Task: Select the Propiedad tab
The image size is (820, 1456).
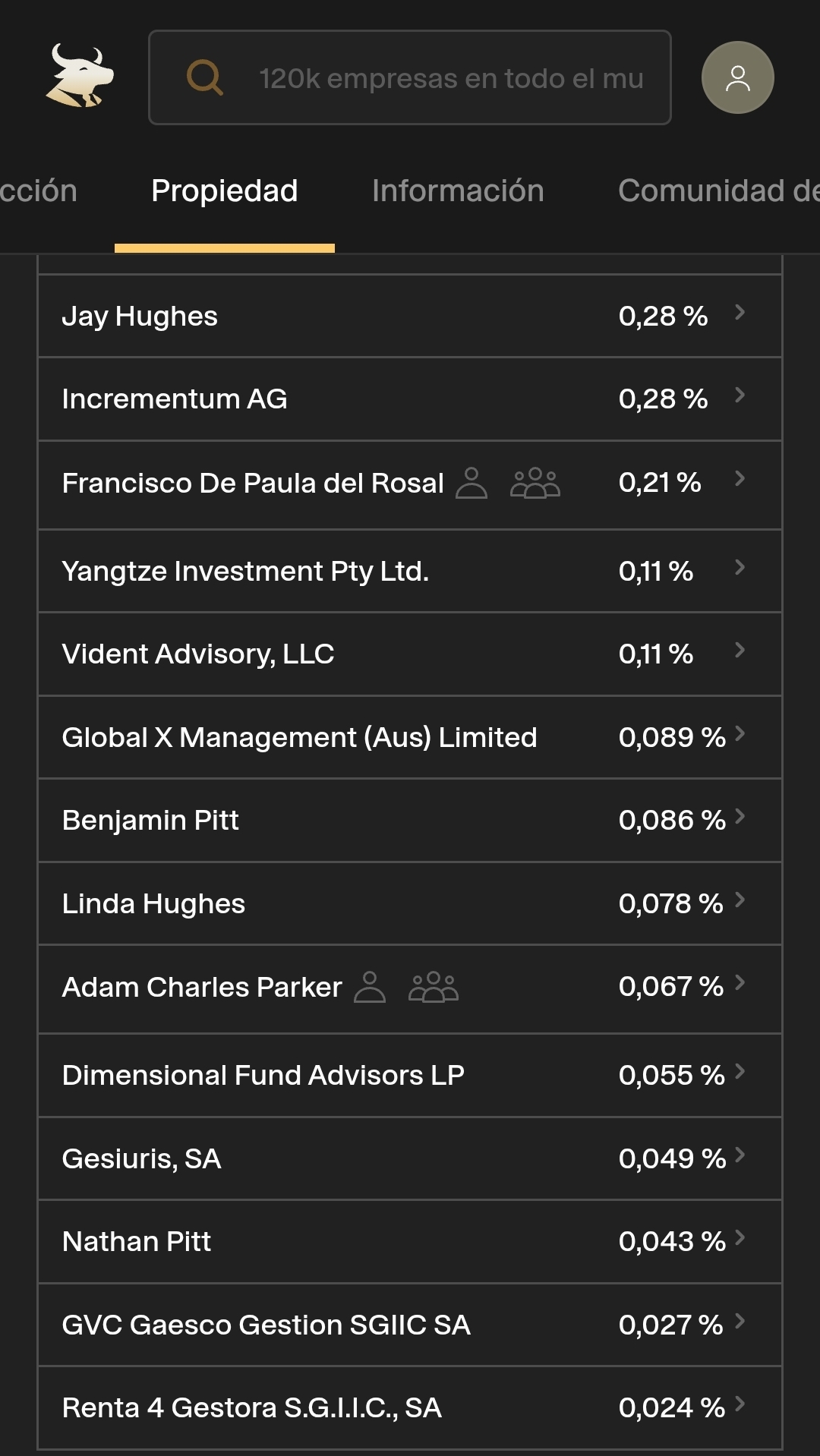Action: tap(224, 191)
